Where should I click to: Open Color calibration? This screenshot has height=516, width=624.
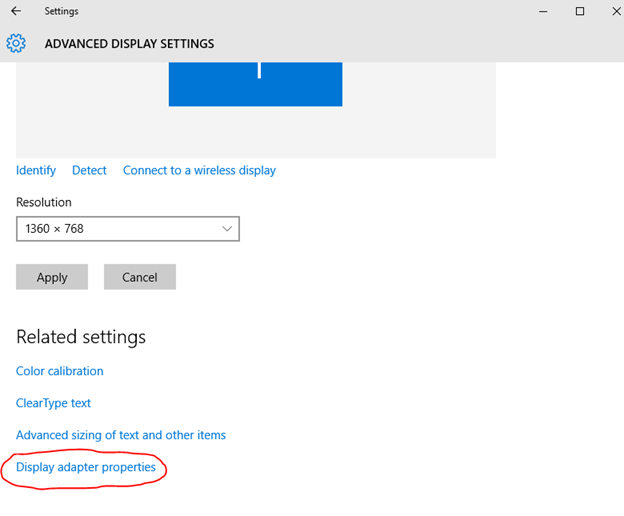[60, 371]
